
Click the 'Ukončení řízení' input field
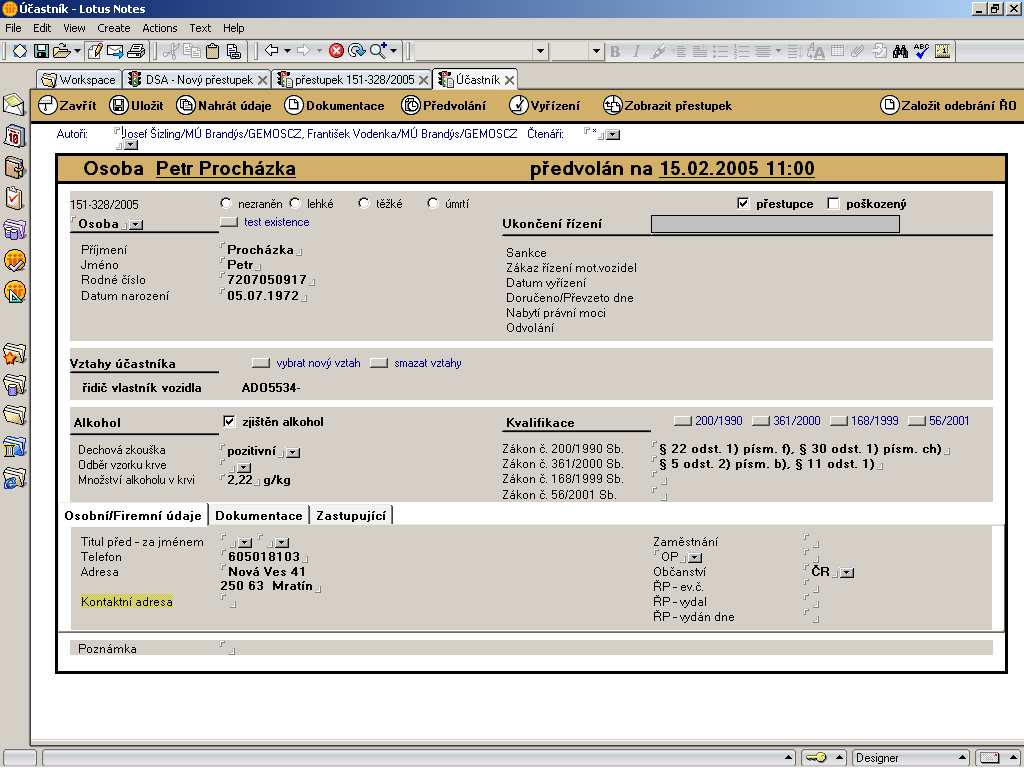775,224
